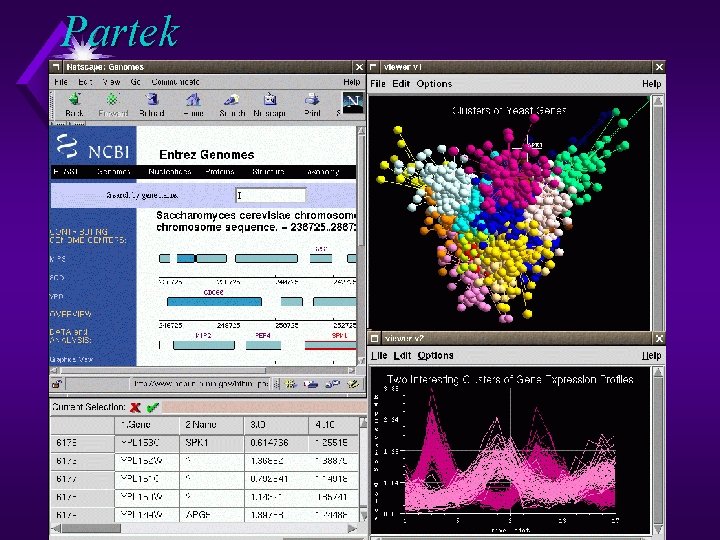
Task: Reload the Netscape page
Action: pyautogui.click(x=152, y=105)
